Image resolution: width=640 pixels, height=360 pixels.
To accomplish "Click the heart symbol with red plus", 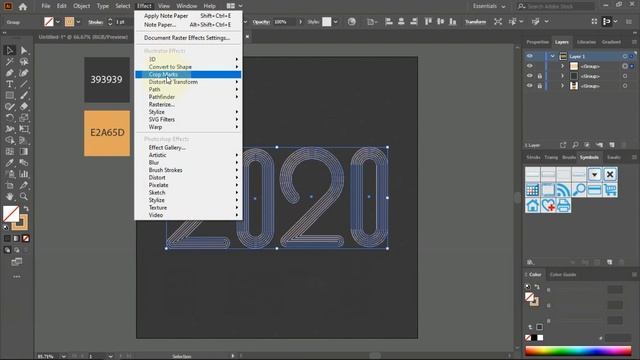I will pyautogui.click(x=548, y=205).
